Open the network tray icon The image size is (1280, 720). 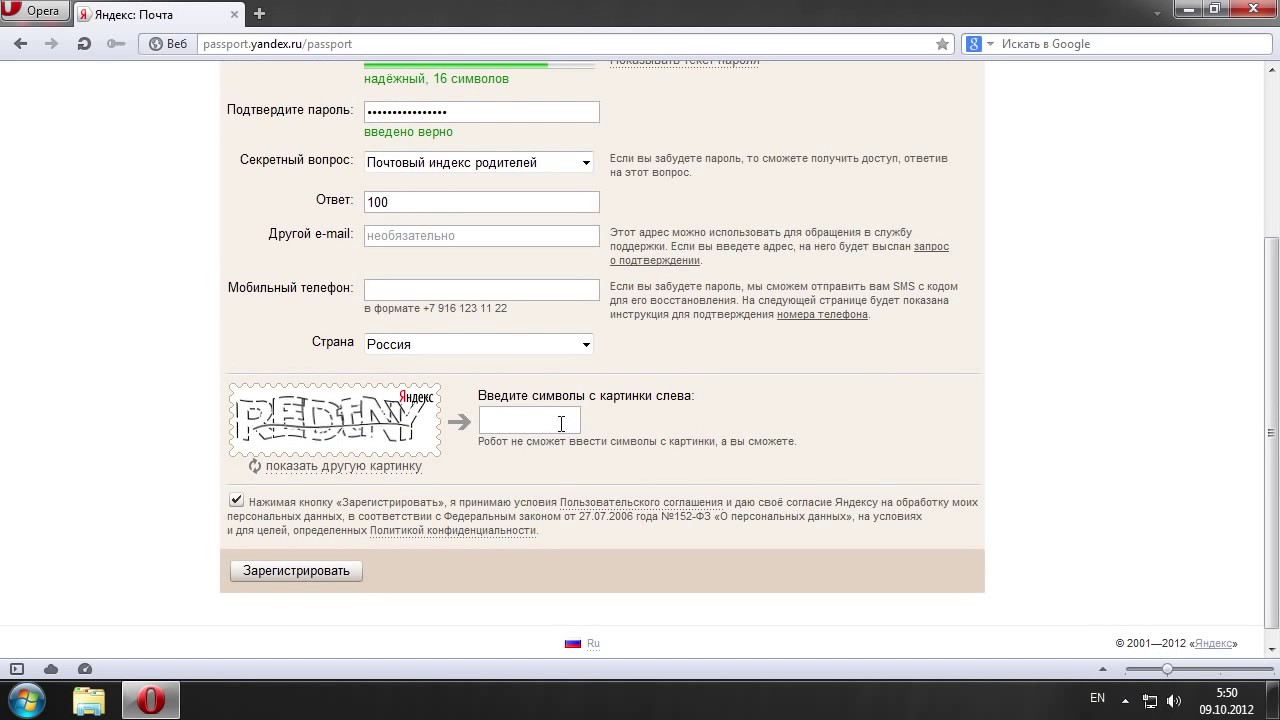1150,701
